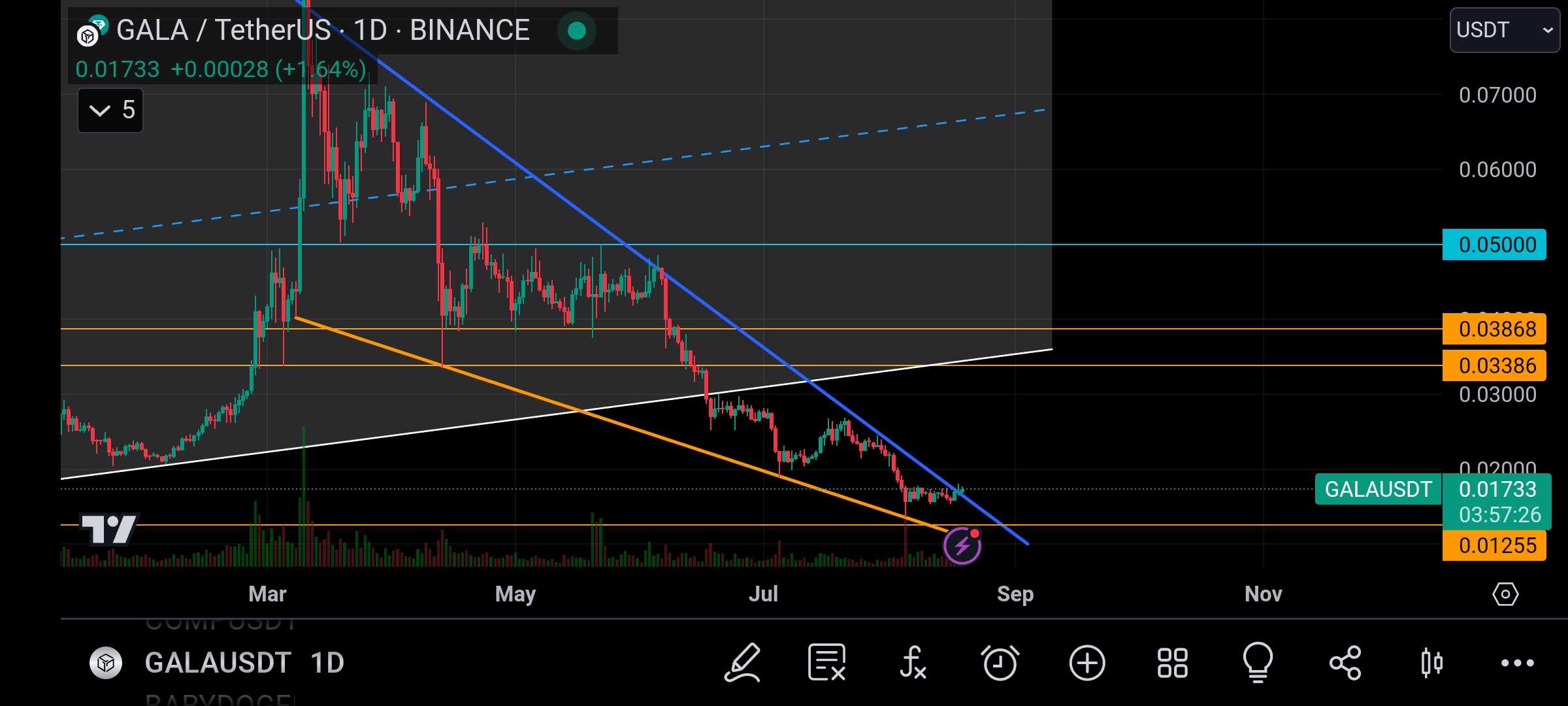Tap the Nov date label on the time axis
Viewport: 1568px width, 706px height.
click(x=1263, y=594)
